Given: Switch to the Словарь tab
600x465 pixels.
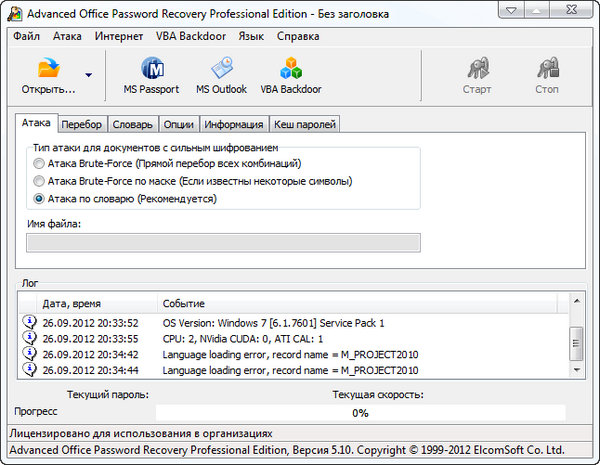Looking at the screenshot, I should point(134,125).
